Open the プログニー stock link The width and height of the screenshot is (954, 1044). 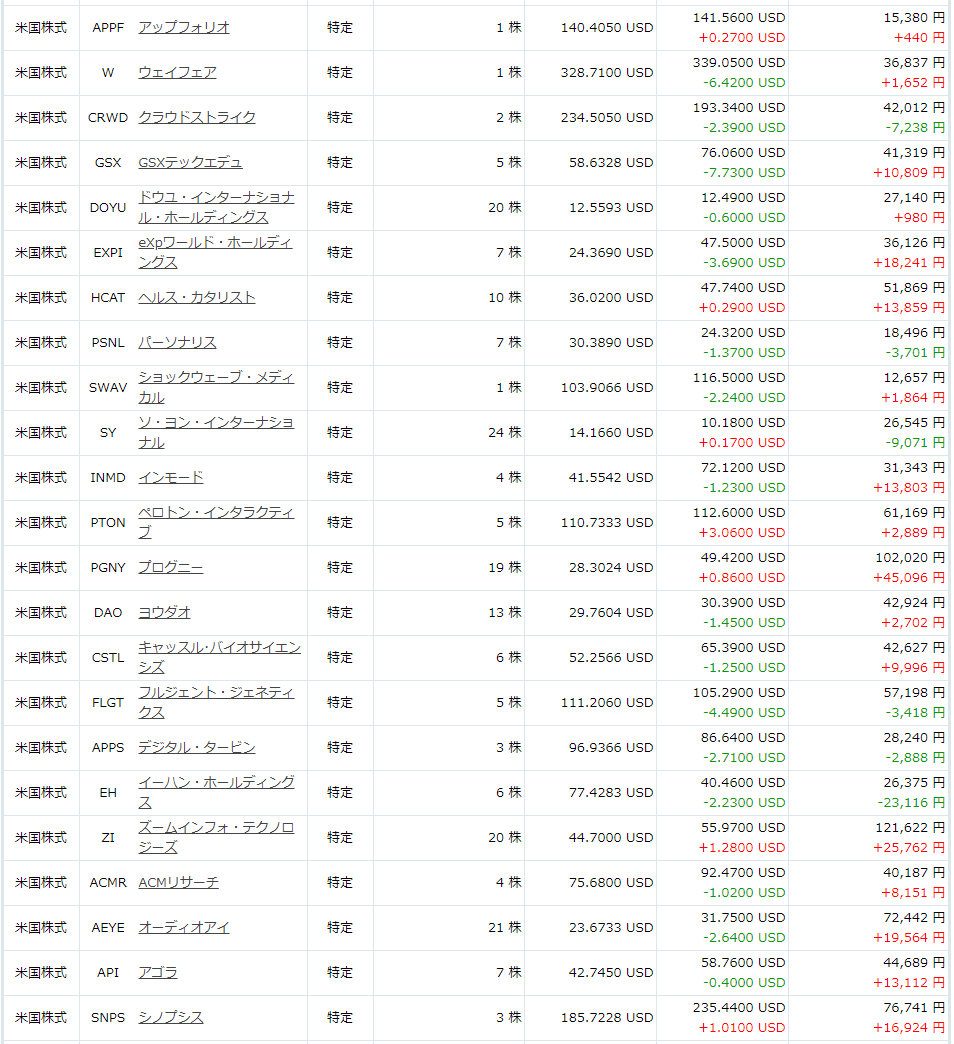171,567
